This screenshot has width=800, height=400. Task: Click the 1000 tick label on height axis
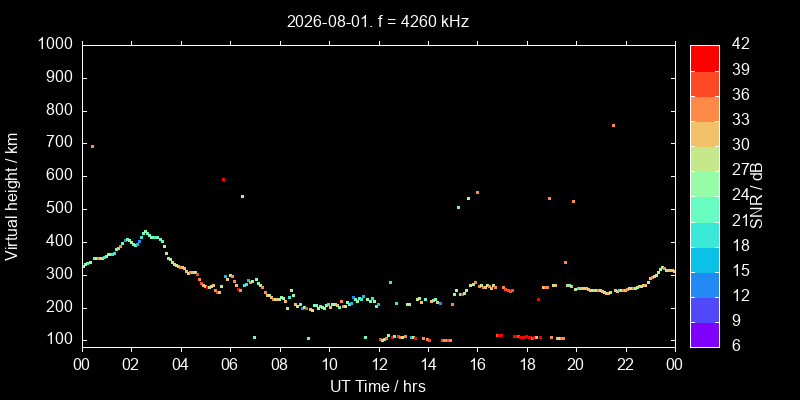click(x=57, y=45)
